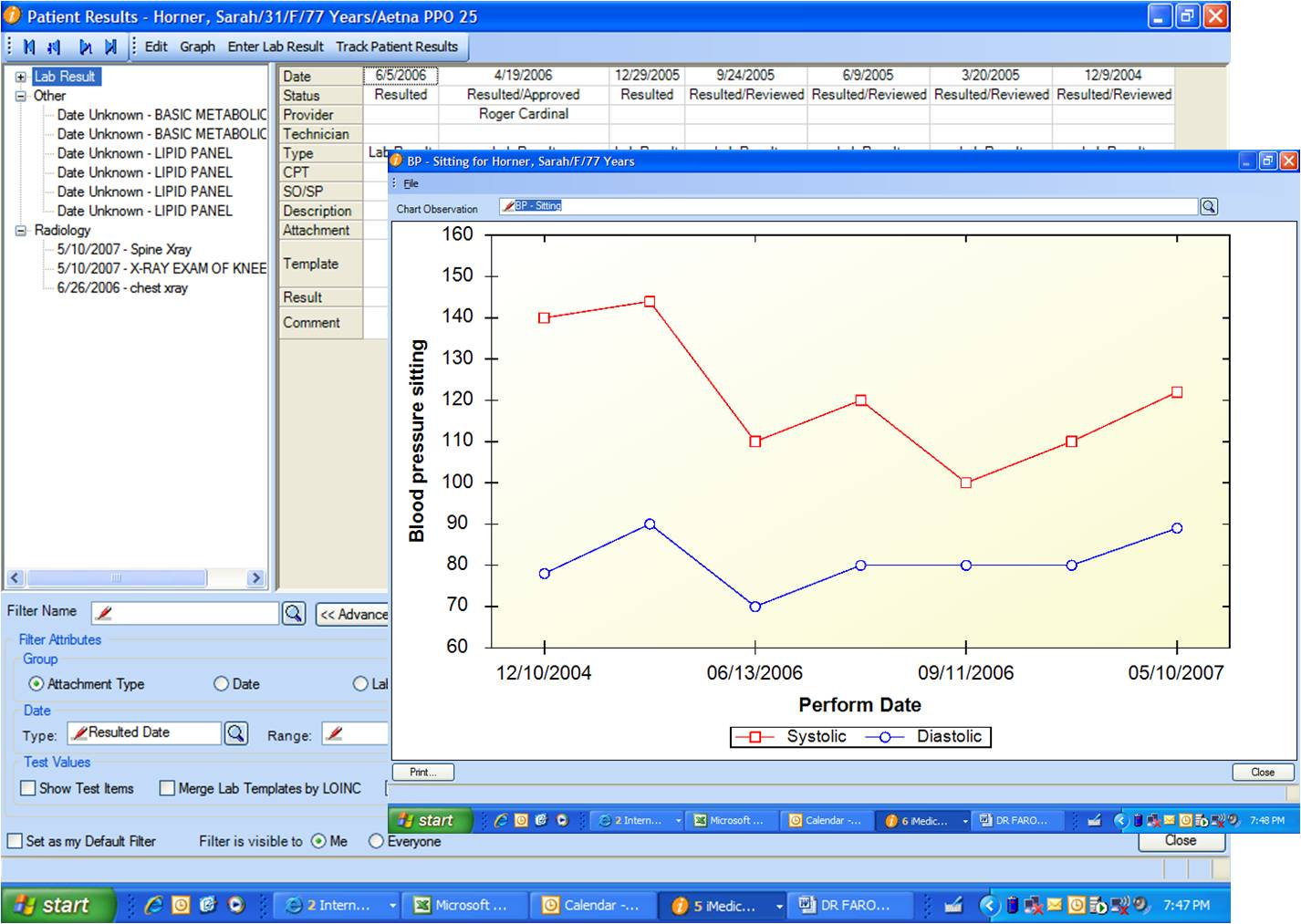
Task: Open Outlook icon in bottom quick launch
Action: tap(181, 905)
